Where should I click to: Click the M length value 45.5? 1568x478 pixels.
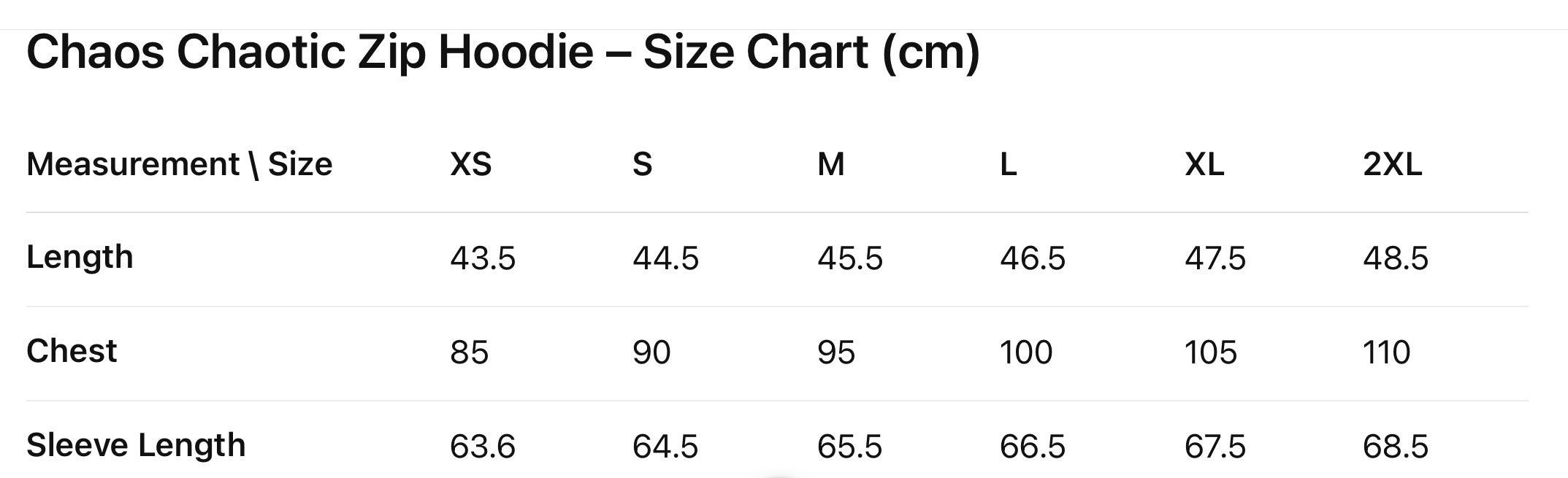point(849,258)
